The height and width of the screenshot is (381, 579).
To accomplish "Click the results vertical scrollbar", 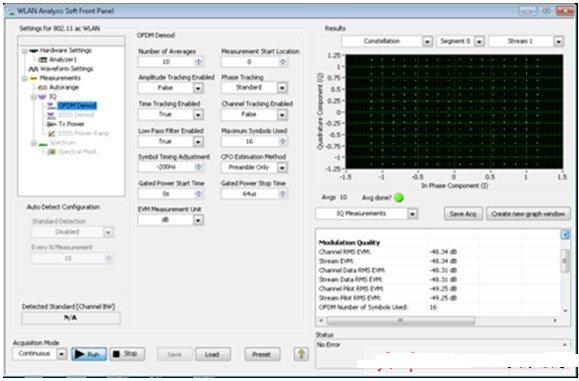I will pyautogui.click(x=565, y=261).
